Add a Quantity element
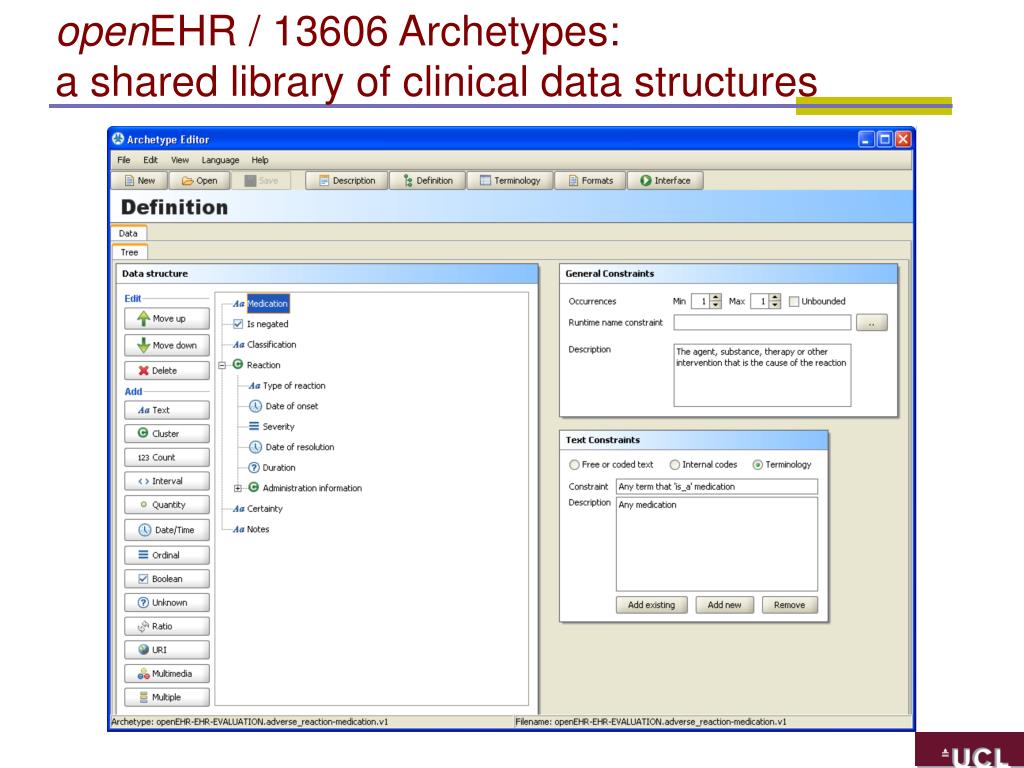The width and height of the screenshot is (1024, 768). pos(167,505)
